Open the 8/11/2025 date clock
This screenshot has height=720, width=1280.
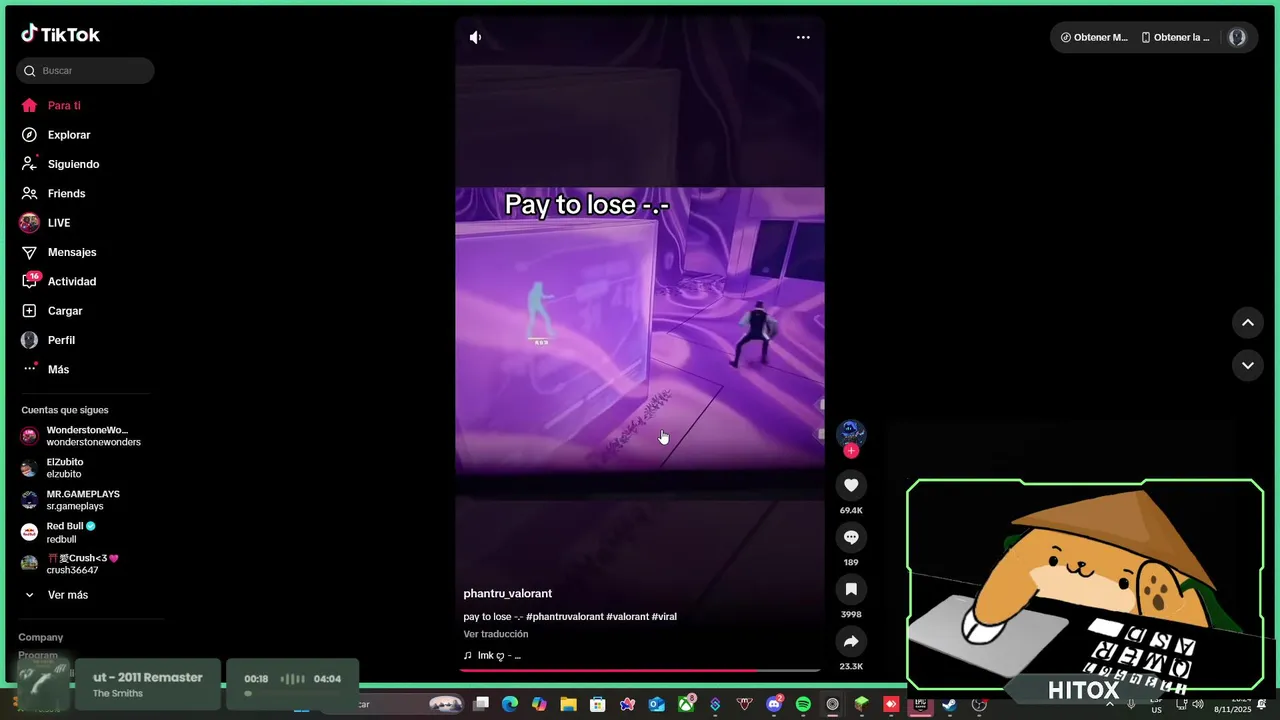point(1233,705)
